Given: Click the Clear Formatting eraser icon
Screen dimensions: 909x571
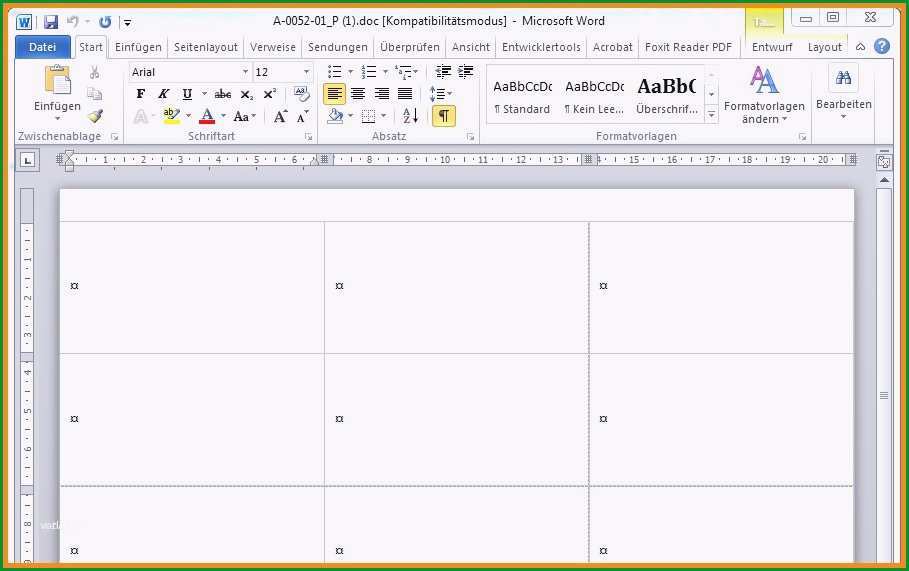Looking at the screenshot, I should click(301, 93).
